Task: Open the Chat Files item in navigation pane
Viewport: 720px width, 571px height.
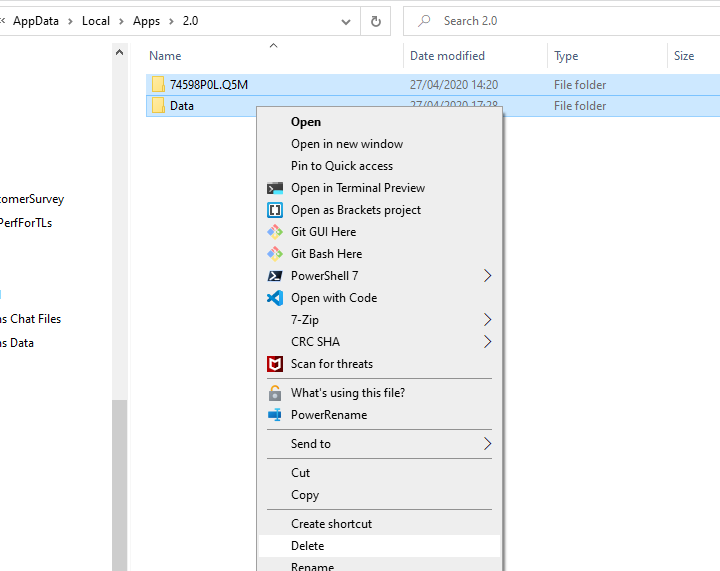Action: click(30, 319)
